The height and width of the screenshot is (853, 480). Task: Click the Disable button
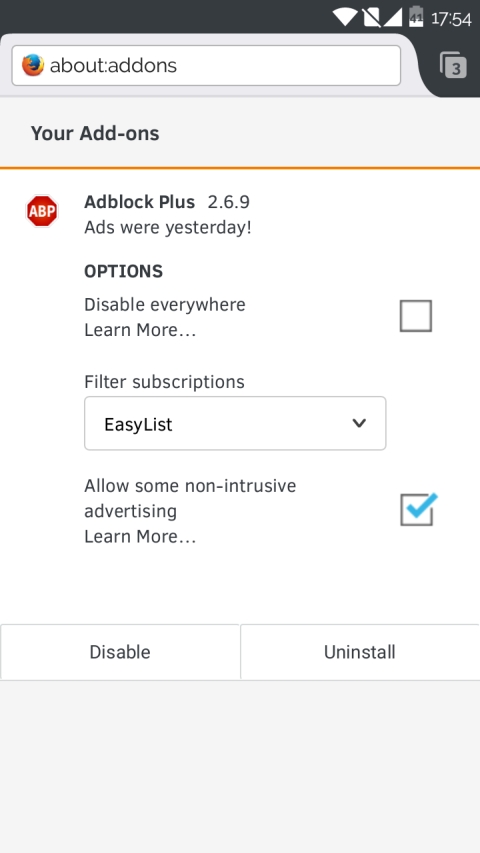point(120,652)
